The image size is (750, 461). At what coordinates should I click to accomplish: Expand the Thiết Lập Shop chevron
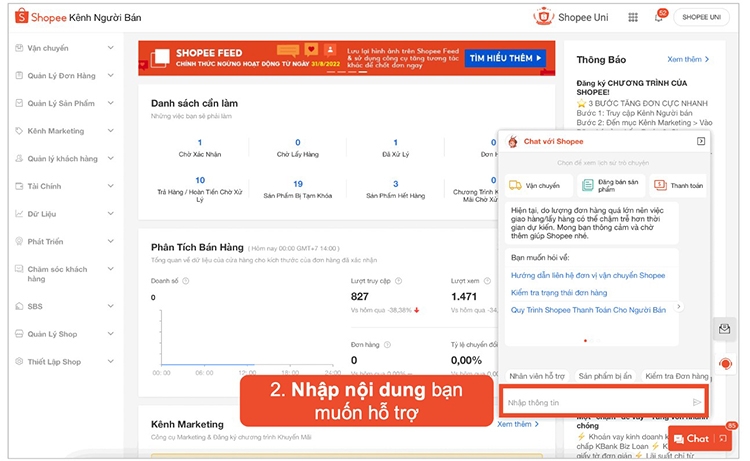tap(110, 362)
